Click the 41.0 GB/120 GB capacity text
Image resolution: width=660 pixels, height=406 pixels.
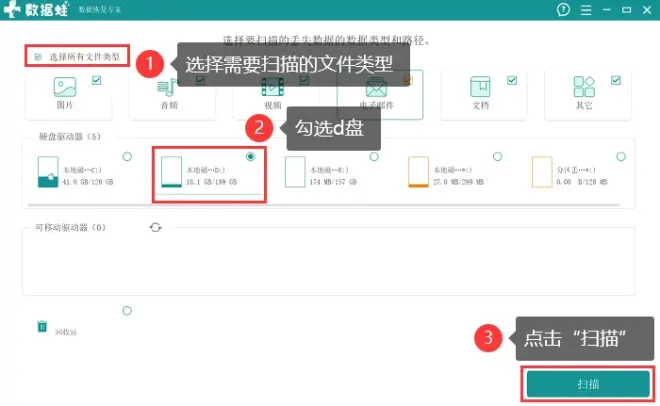[88, 182]
